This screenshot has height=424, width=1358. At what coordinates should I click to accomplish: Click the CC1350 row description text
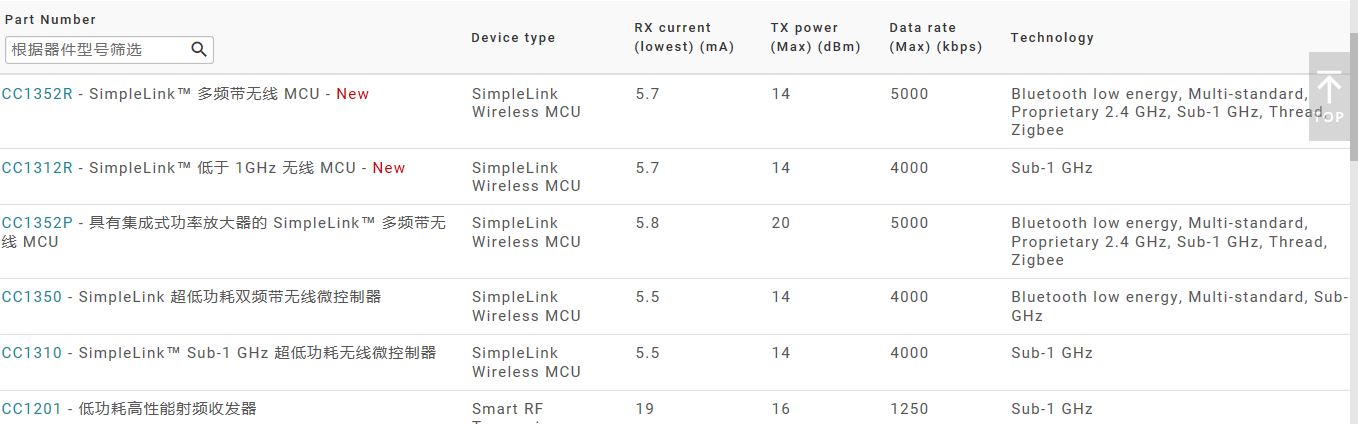click(x=230, y=297)
